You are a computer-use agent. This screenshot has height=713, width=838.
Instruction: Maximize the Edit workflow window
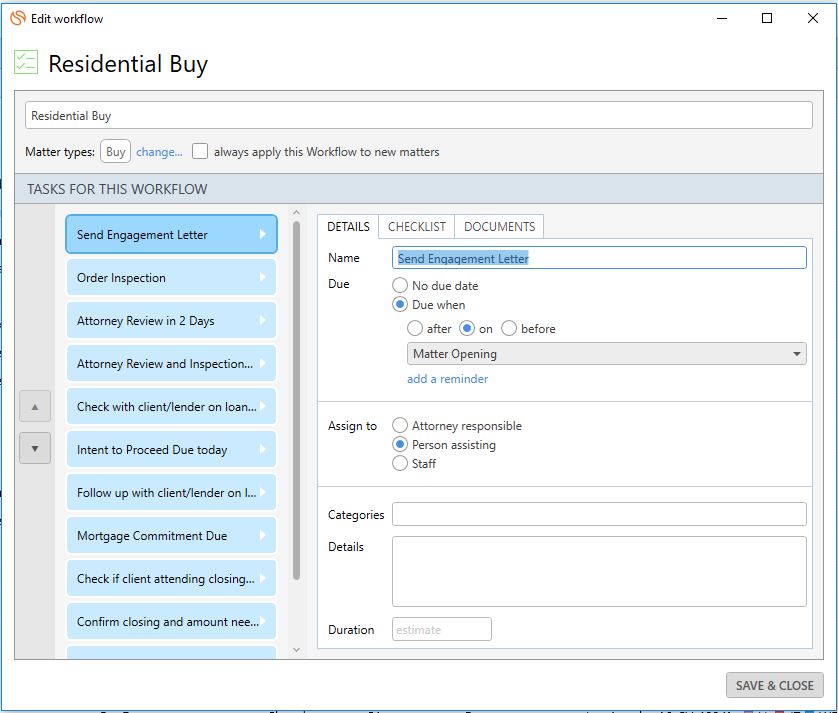[767, 18]
